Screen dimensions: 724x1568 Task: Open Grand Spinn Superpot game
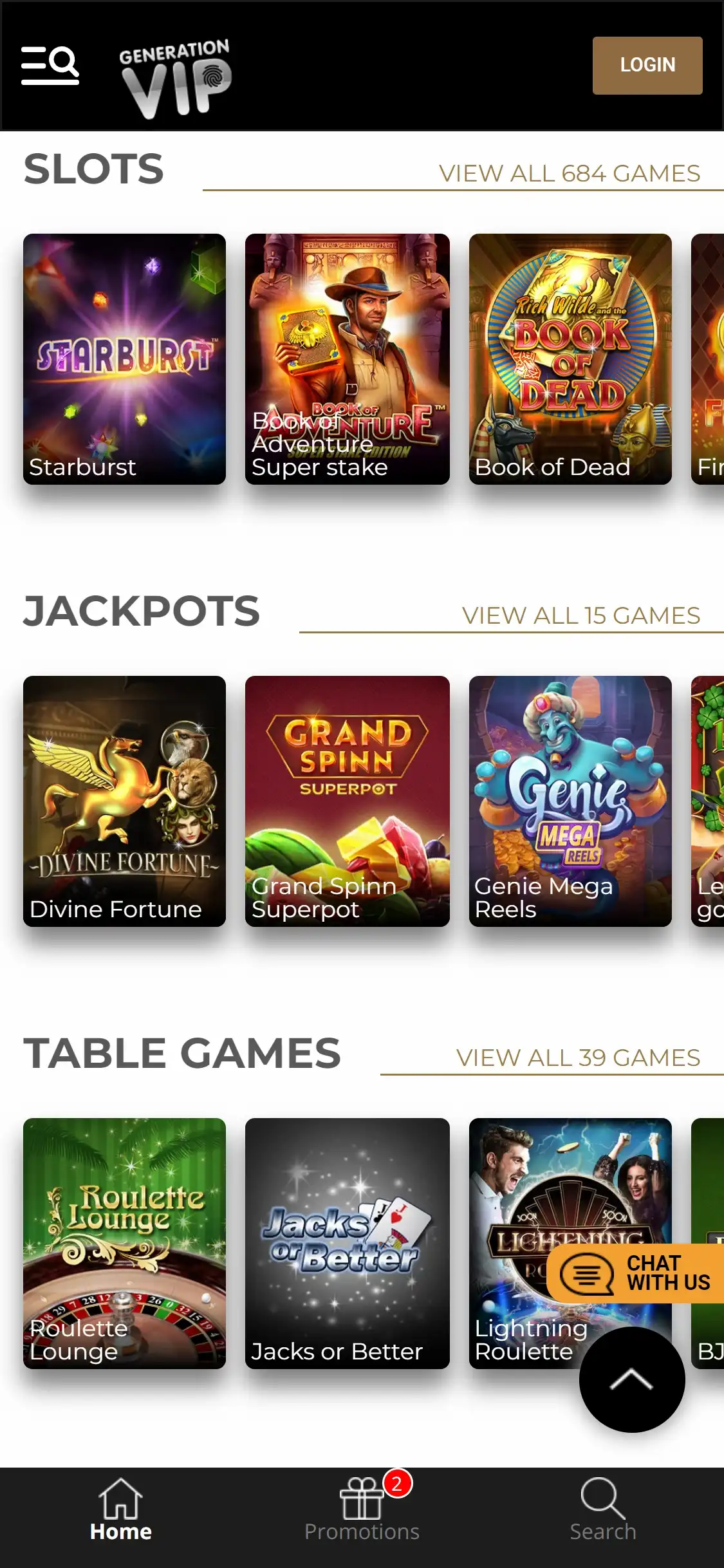[348, 801]
